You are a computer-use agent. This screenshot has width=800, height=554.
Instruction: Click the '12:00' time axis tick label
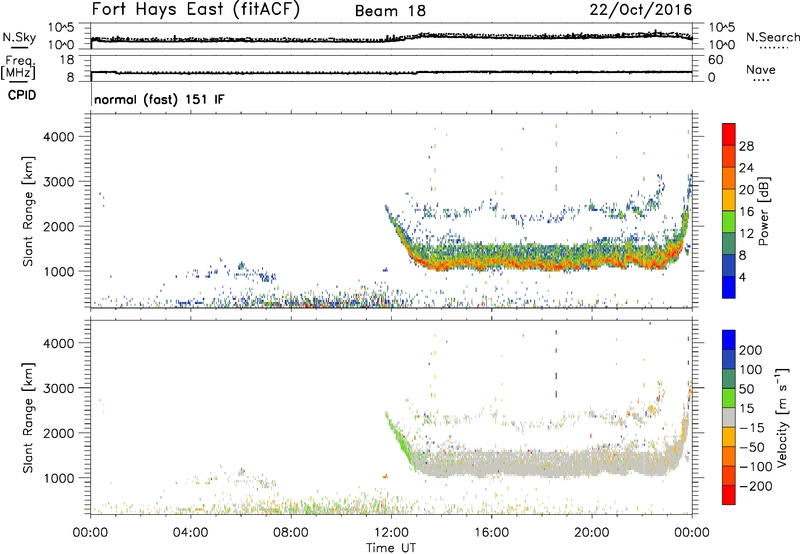coord(391,533)
